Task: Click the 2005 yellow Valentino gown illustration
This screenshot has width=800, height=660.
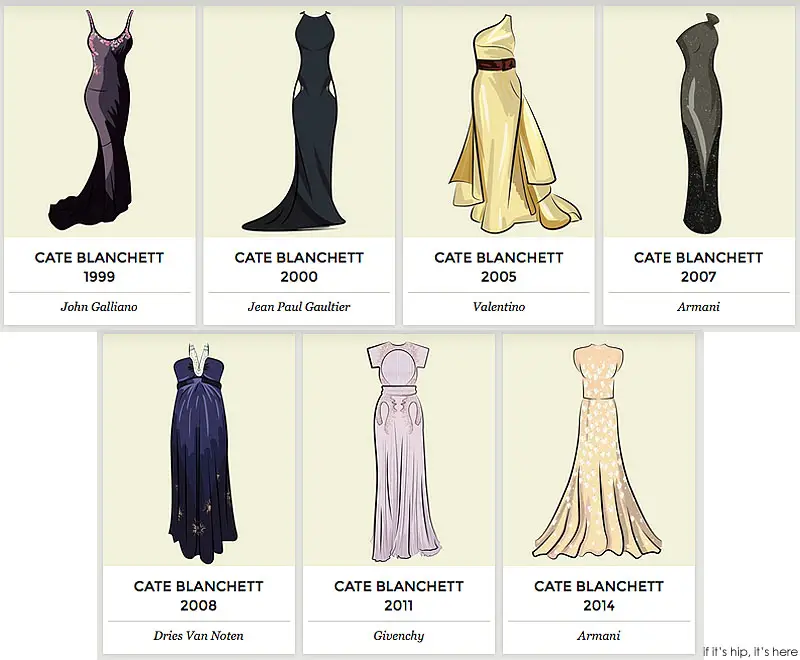Action: 513,122
